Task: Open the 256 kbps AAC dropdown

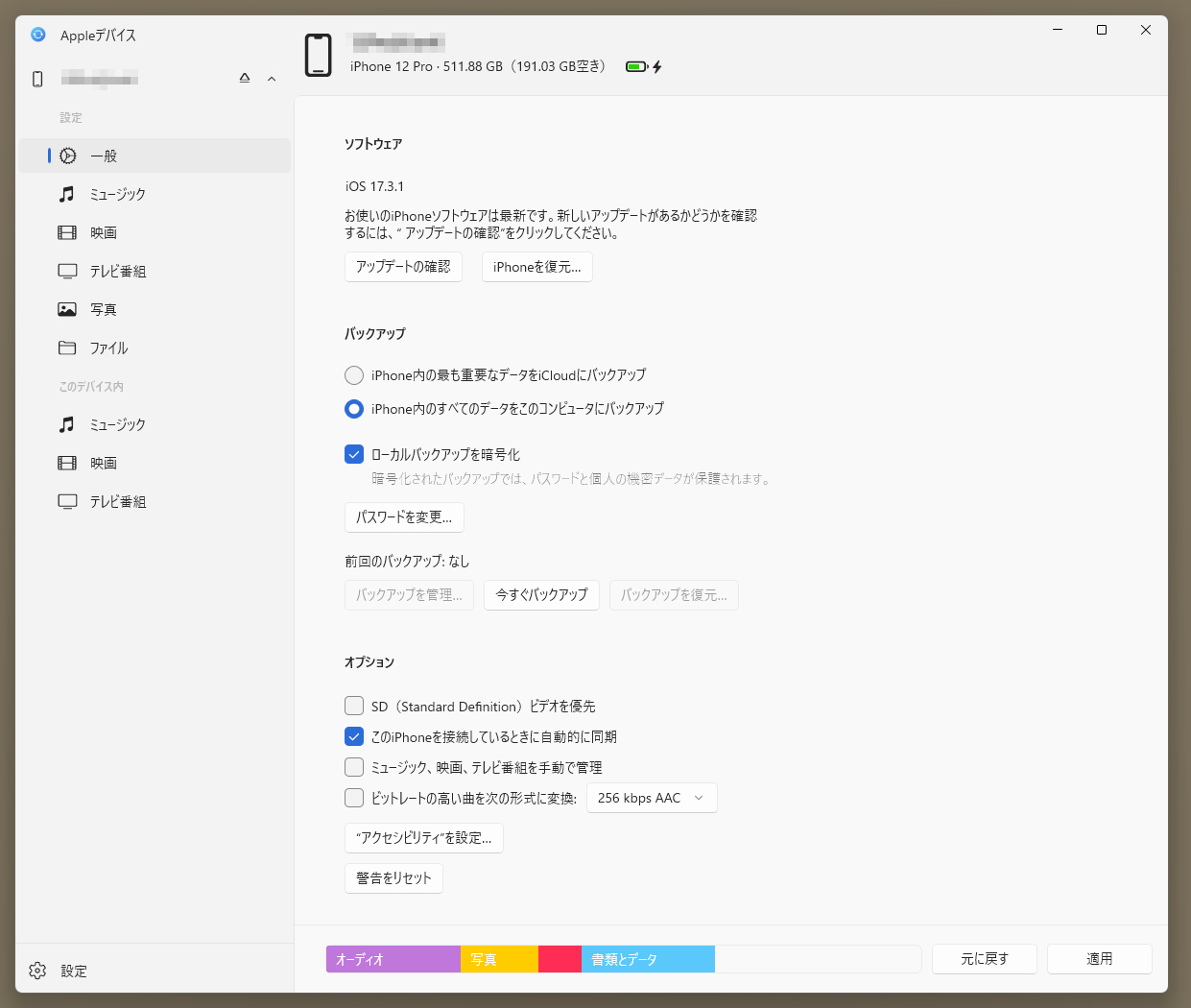Action: click(652, 798)
